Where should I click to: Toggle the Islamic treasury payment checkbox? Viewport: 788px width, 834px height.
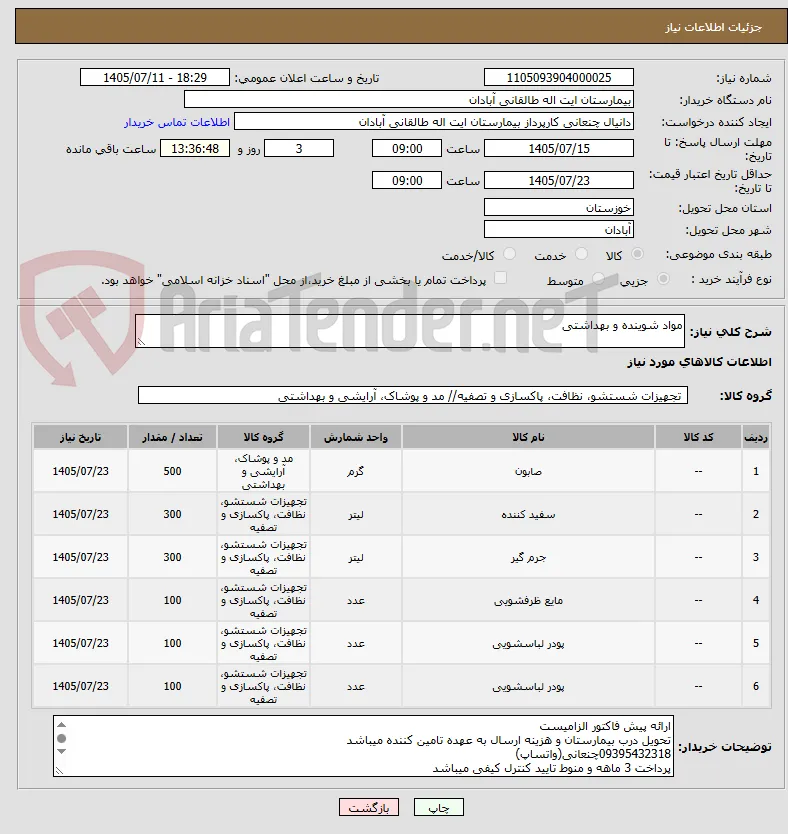(x=500, y=278)
